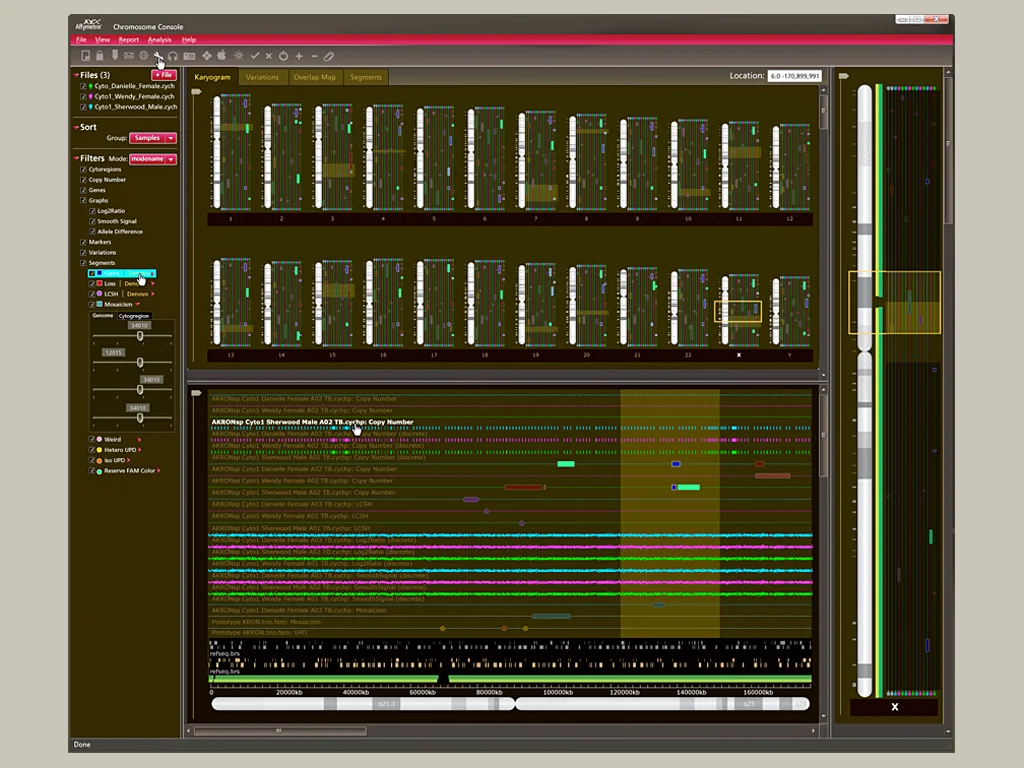This screenshot has height=768, width=1024.
Task: Click the envelope mail icon
Action: pos(129,56)
